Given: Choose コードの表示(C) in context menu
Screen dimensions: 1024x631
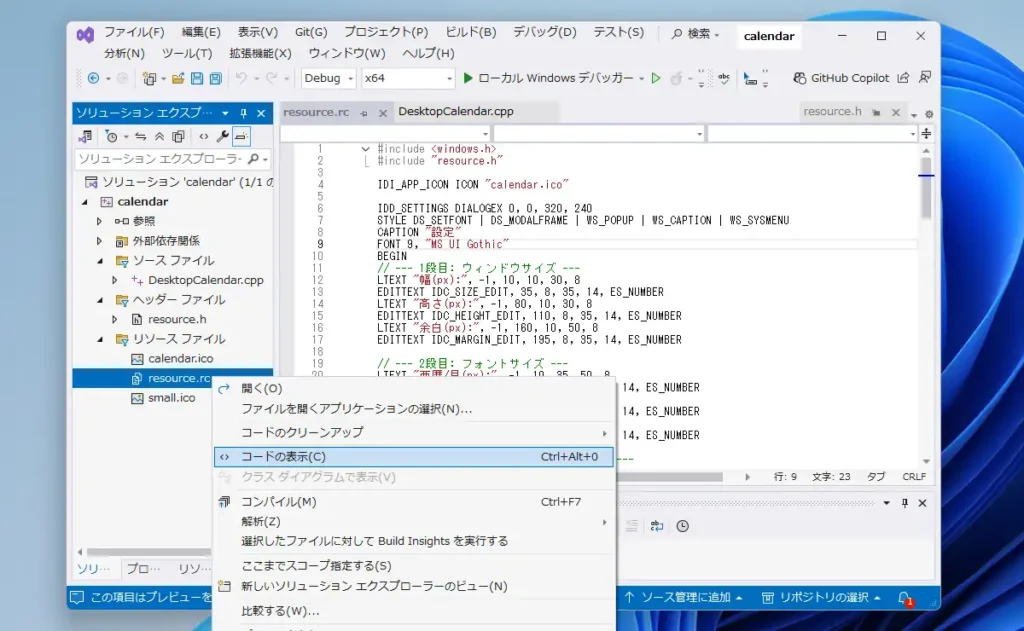Looking at the screenshot, I should [413, 457].
